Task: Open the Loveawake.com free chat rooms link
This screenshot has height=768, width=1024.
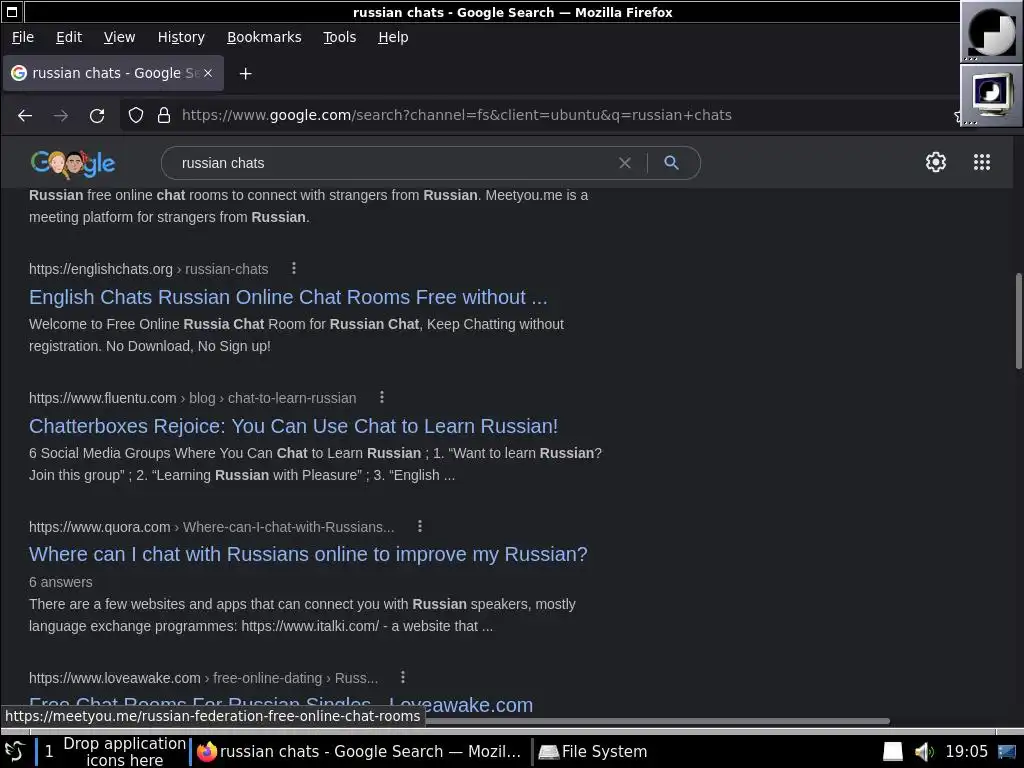Action: (x=281, y=704)
